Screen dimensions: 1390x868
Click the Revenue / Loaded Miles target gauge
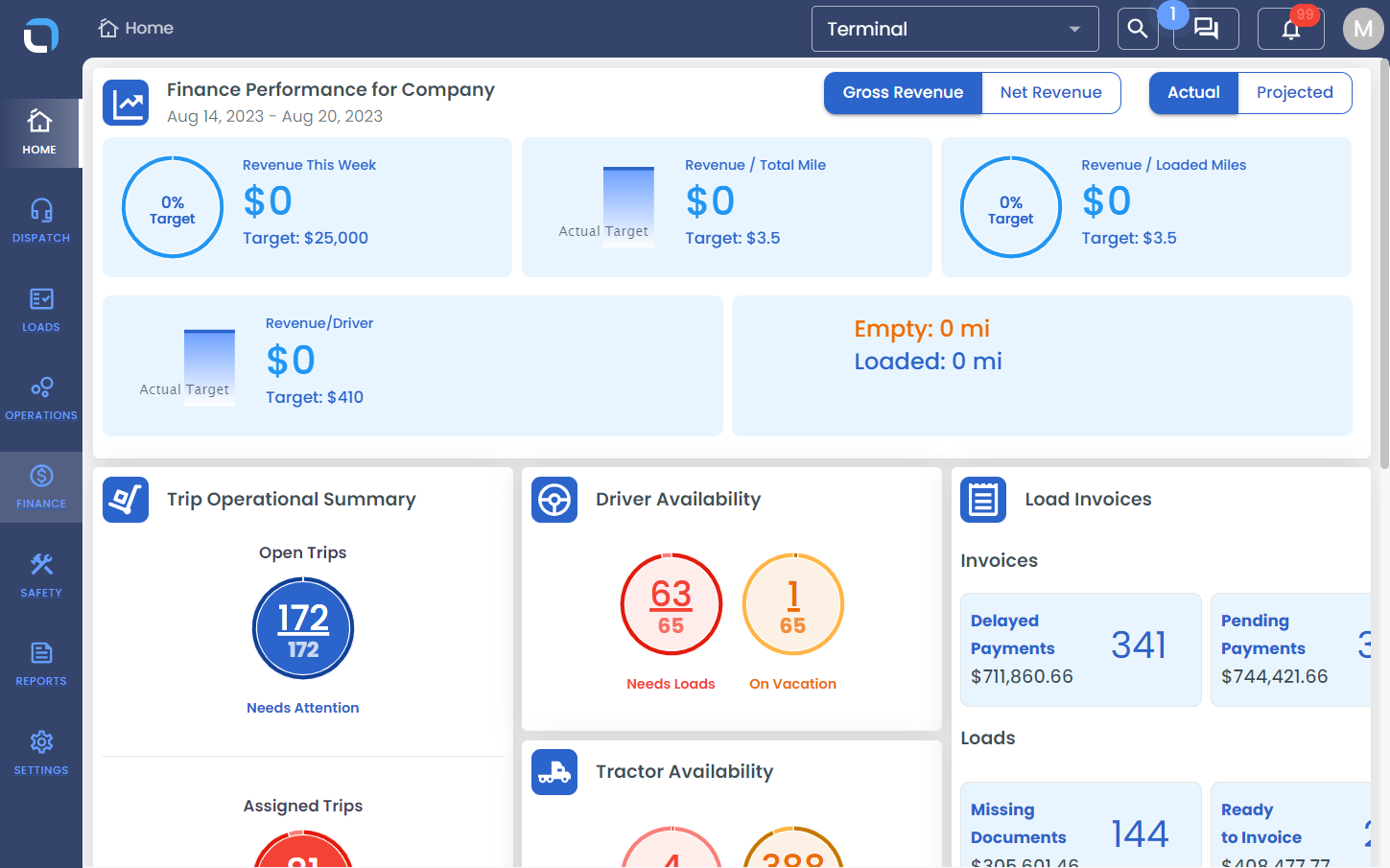click(x=1011, y=207)
